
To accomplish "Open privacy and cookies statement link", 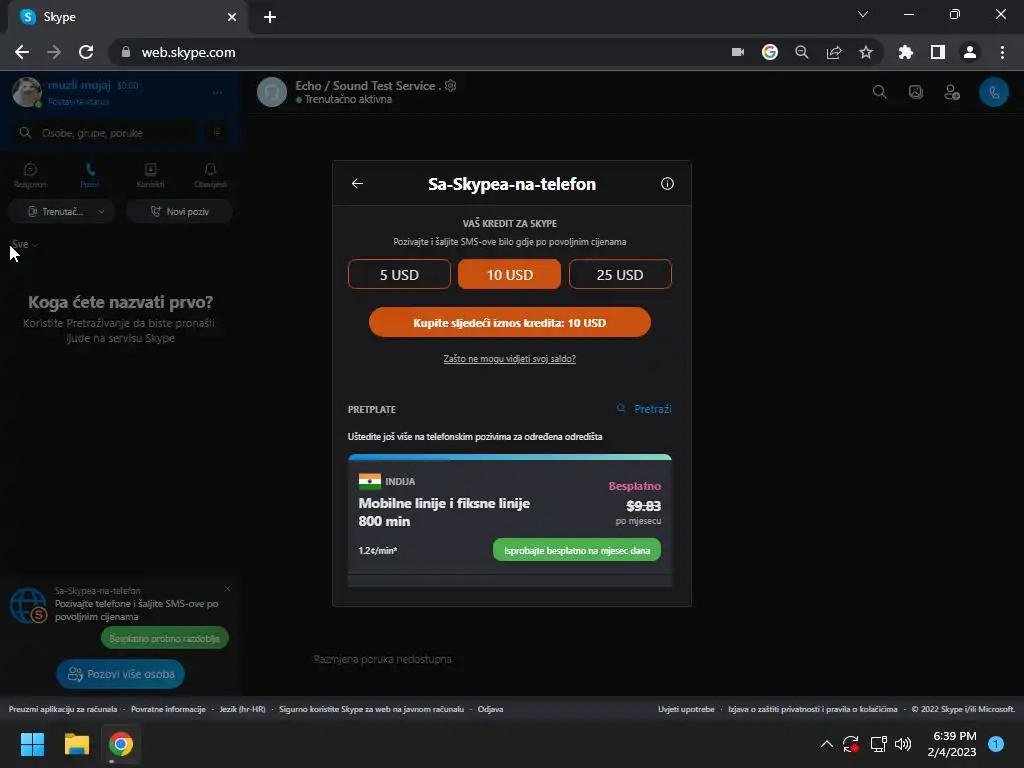I will coord(813,709).
